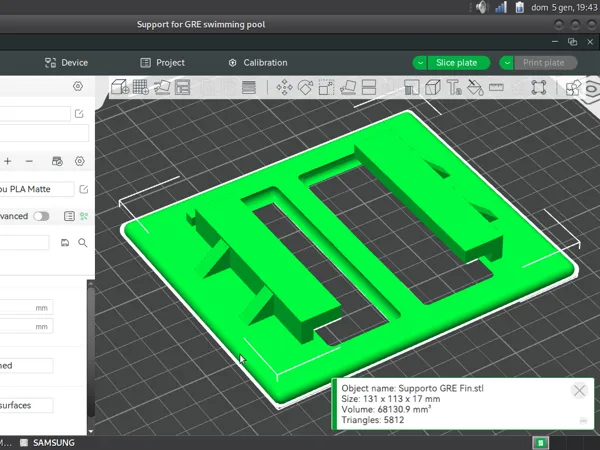Click 'Support for GRE swimming pool' title

point(201,24)
